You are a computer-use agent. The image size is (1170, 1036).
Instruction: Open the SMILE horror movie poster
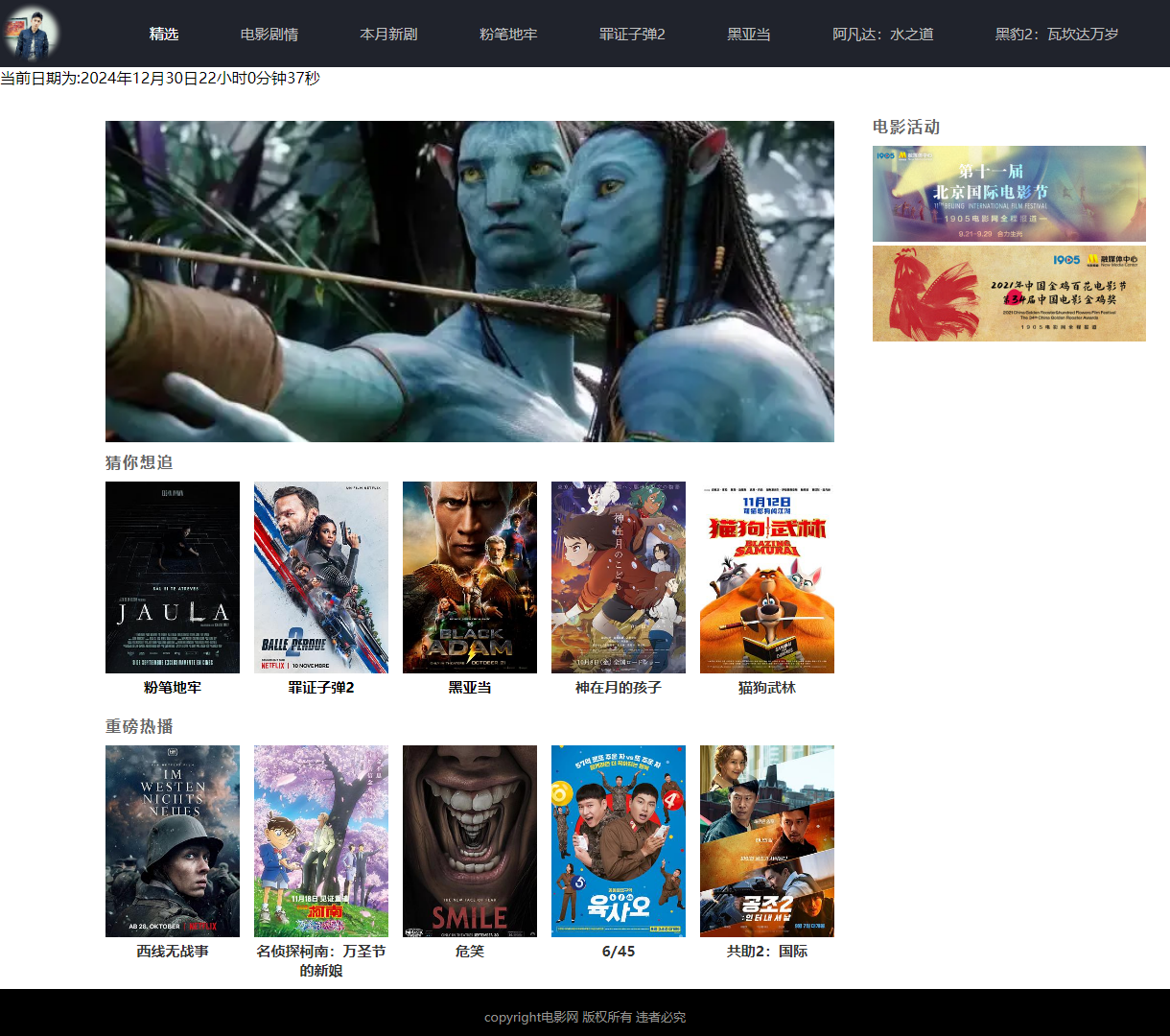pos(470,841)
